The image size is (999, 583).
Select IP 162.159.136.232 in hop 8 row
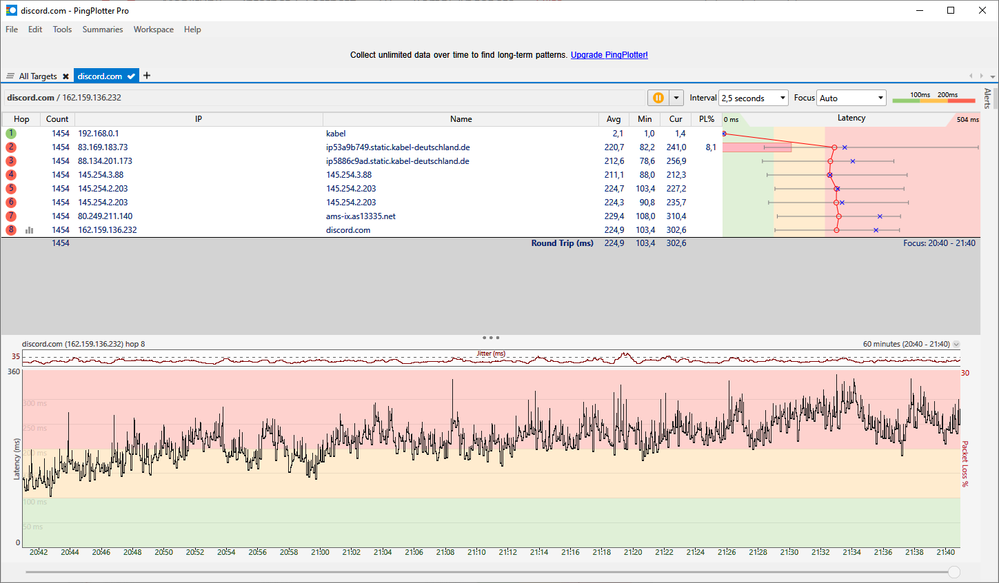107,230
